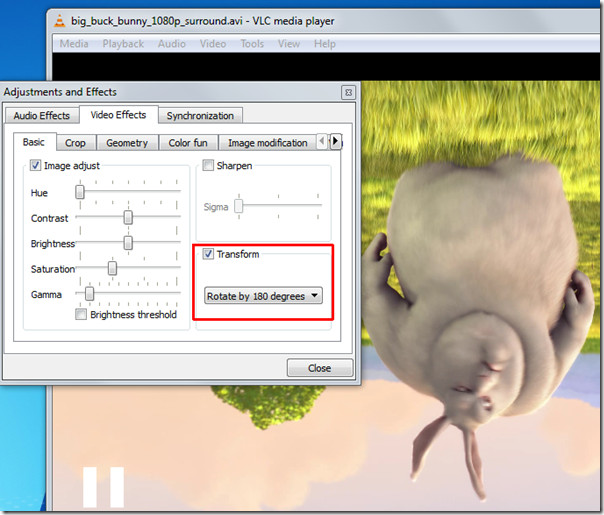Toggle the Image adjust checkbox
Image resolution: width=604 pixels, height=515 pixels.
[35, 166]
